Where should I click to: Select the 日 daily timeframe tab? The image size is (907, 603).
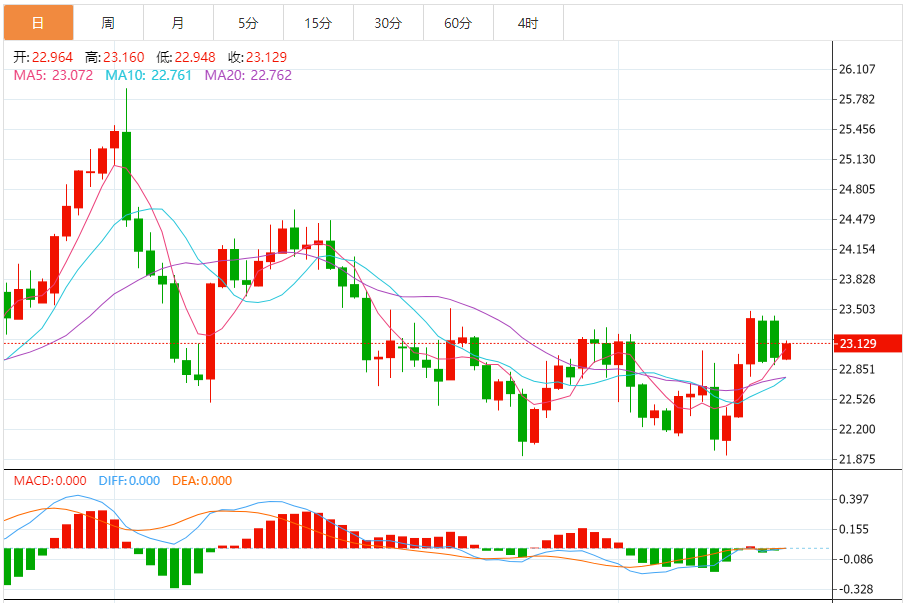[38, 23]
